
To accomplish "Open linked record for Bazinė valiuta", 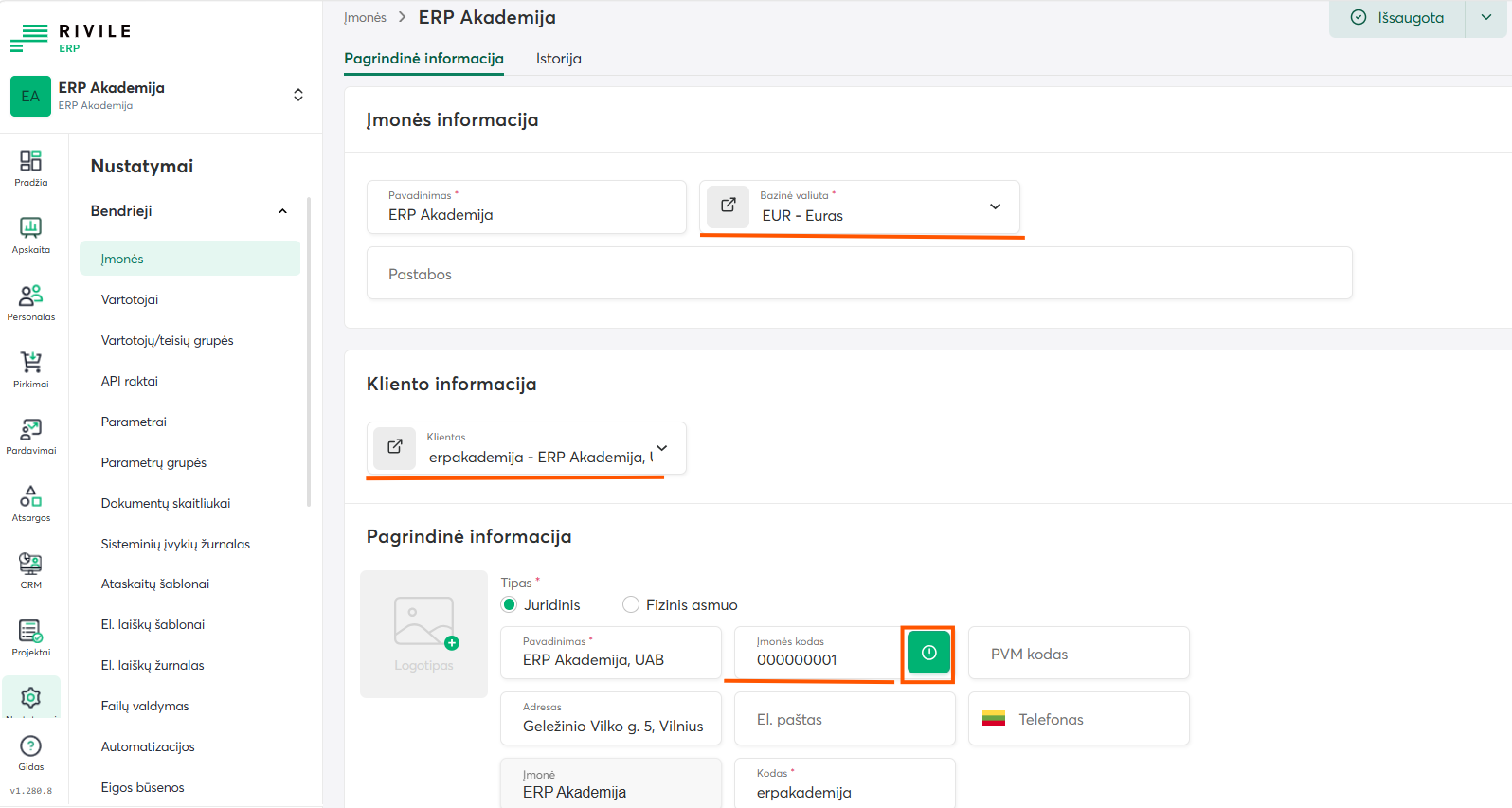I will [729, 206].
